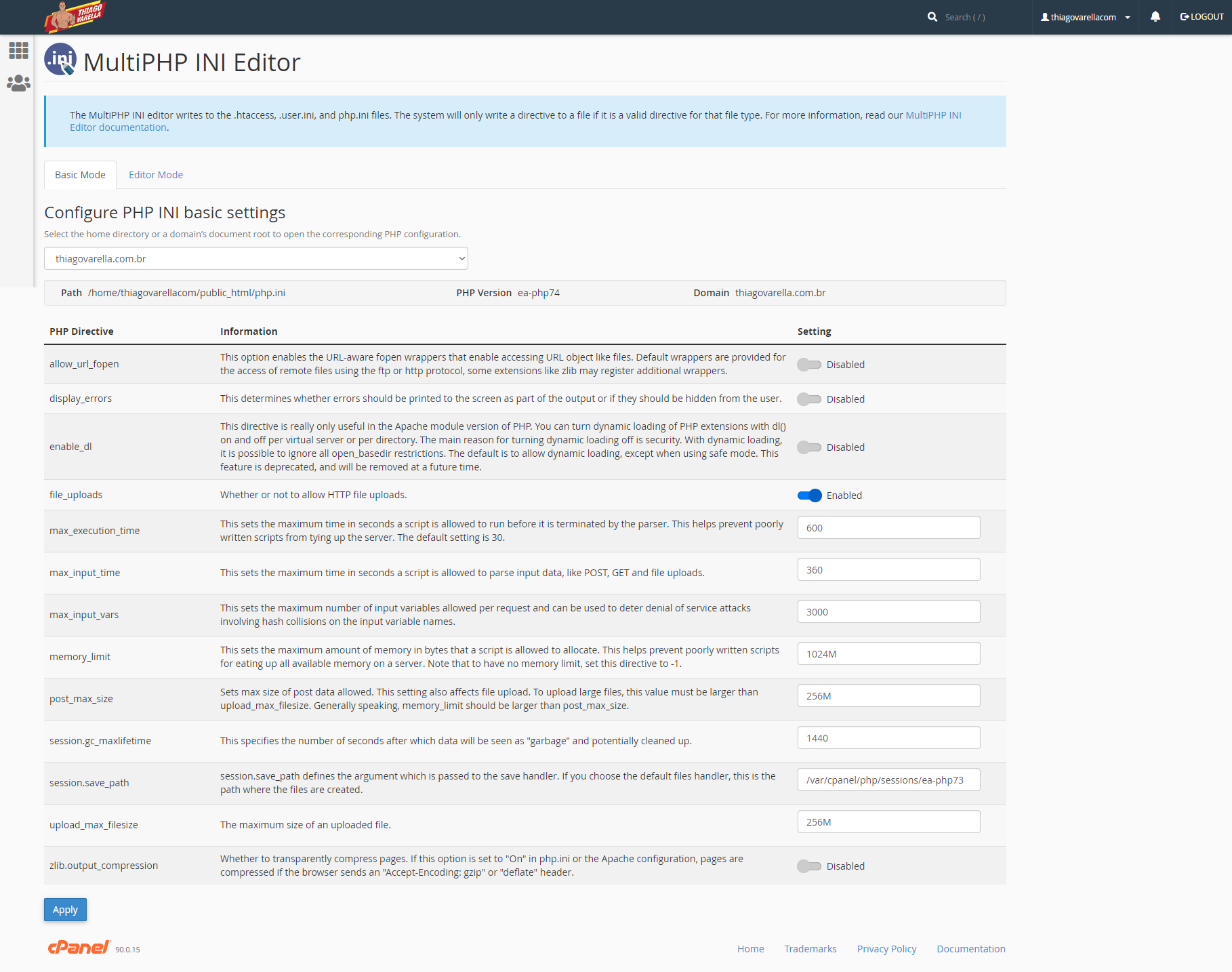Click the post_max_size directive name
The height and width of the screenshot is (972, 1232).
81,699
